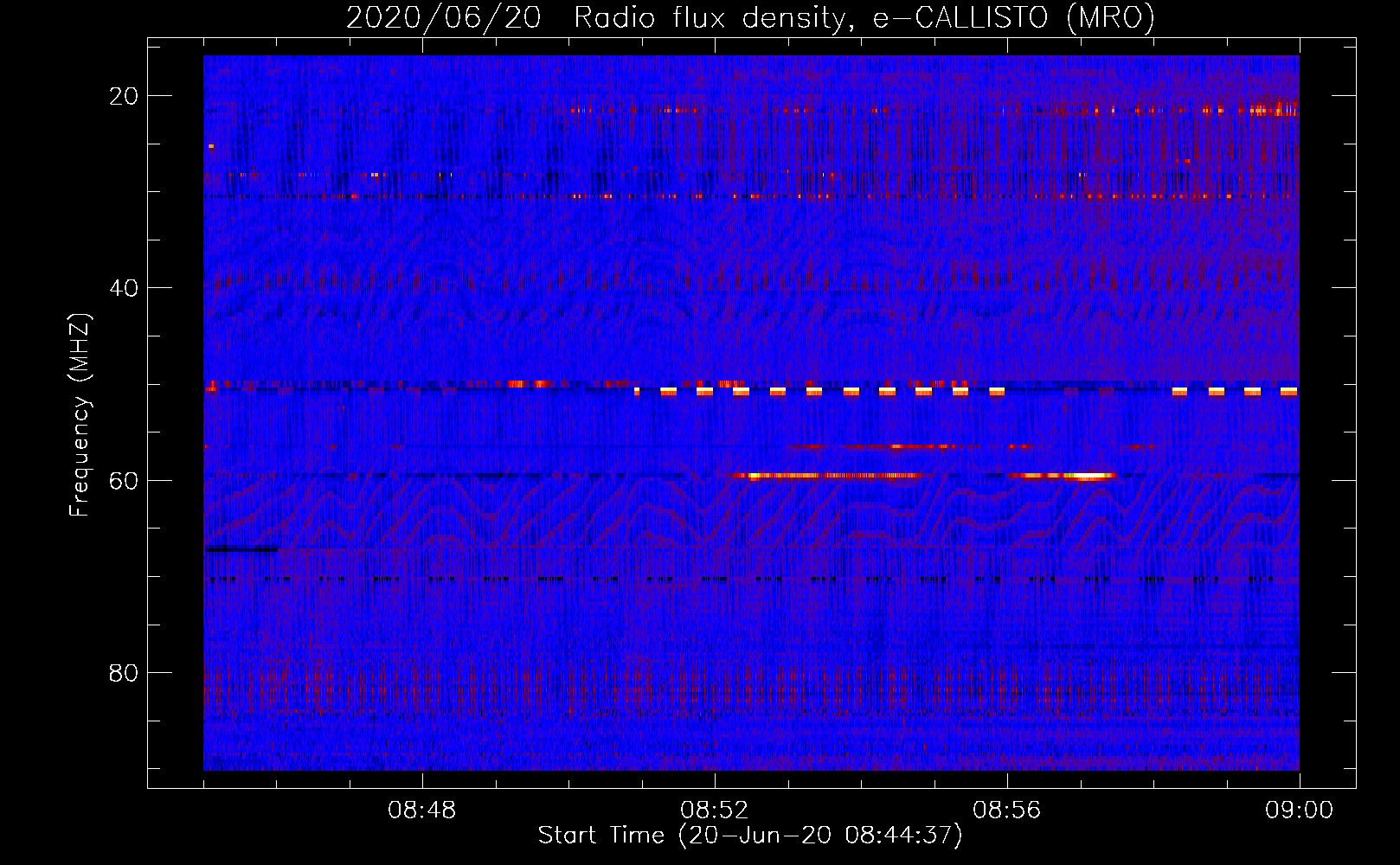Click the black dropout bar near 67 MHz at spectrogram start

(x=241, y=549)
